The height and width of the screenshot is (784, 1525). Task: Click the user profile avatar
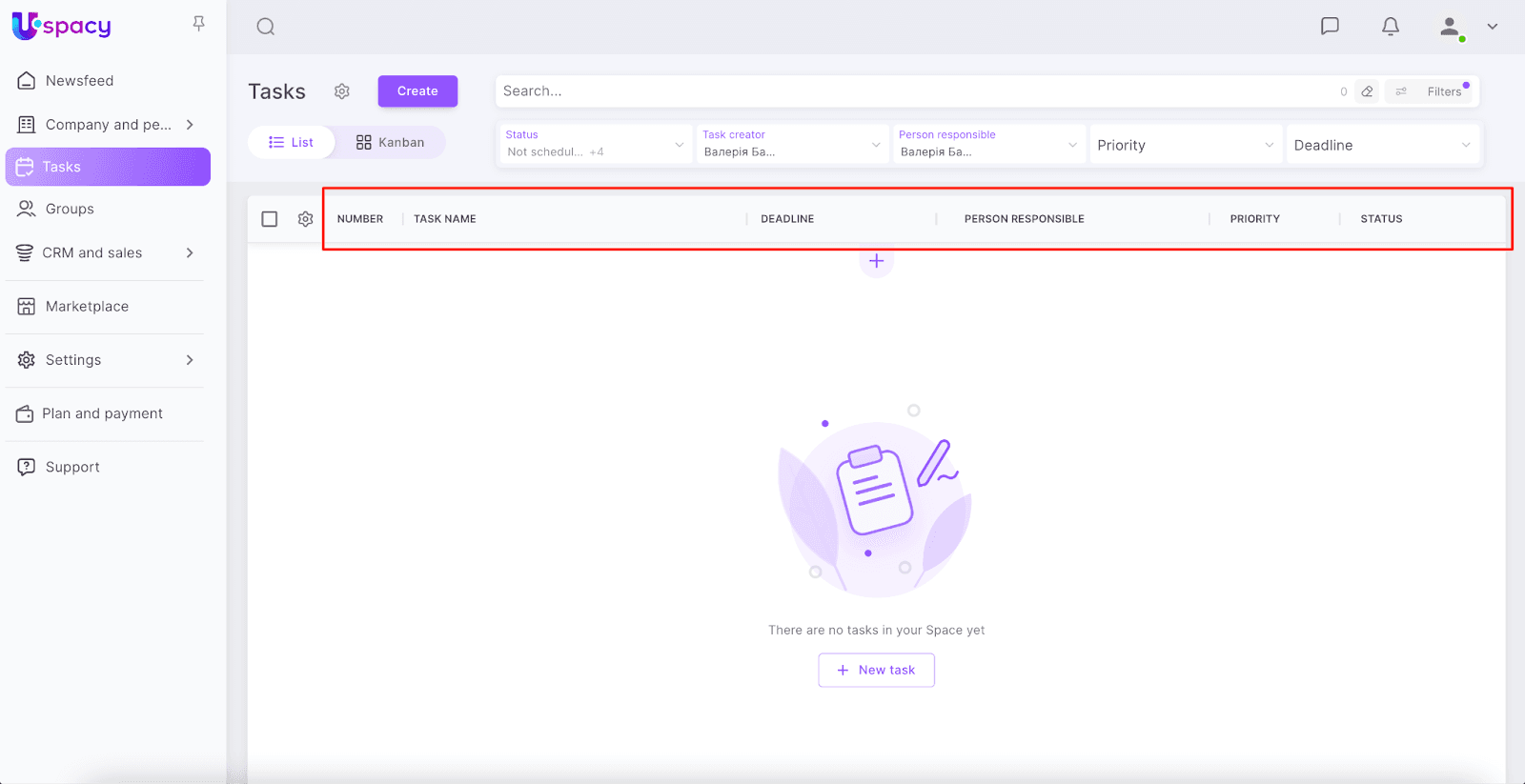click(1451, 28)
